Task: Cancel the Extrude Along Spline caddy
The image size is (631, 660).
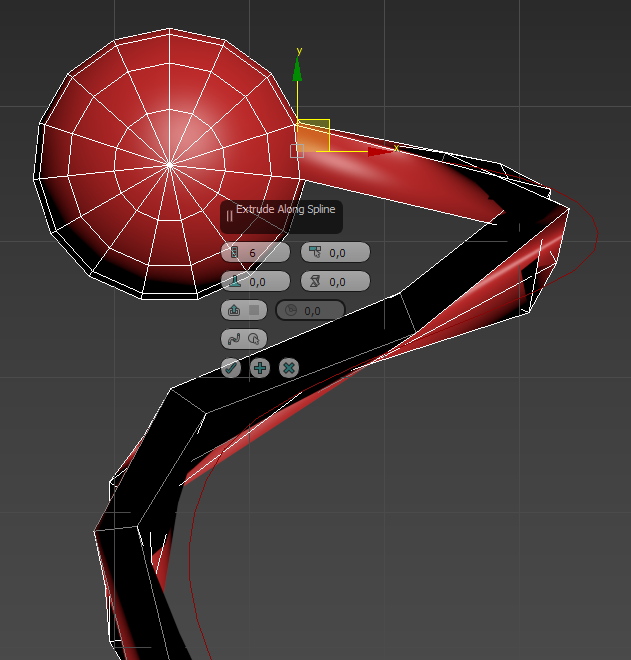Action: pyautogui.click(x=289, y=368)
